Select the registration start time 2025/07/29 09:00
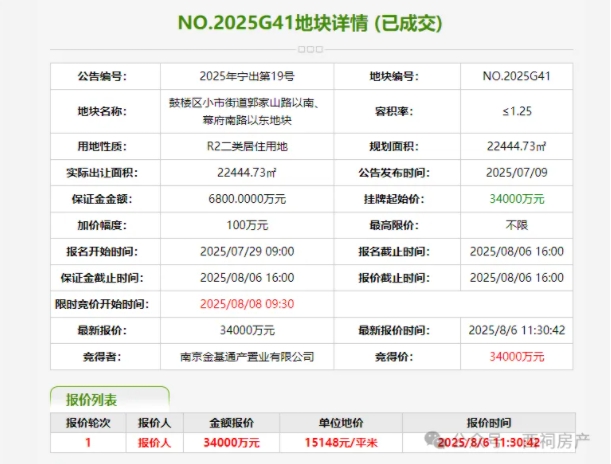The width and height of the screenshot is (611, 464). click(x=247, y=250)
